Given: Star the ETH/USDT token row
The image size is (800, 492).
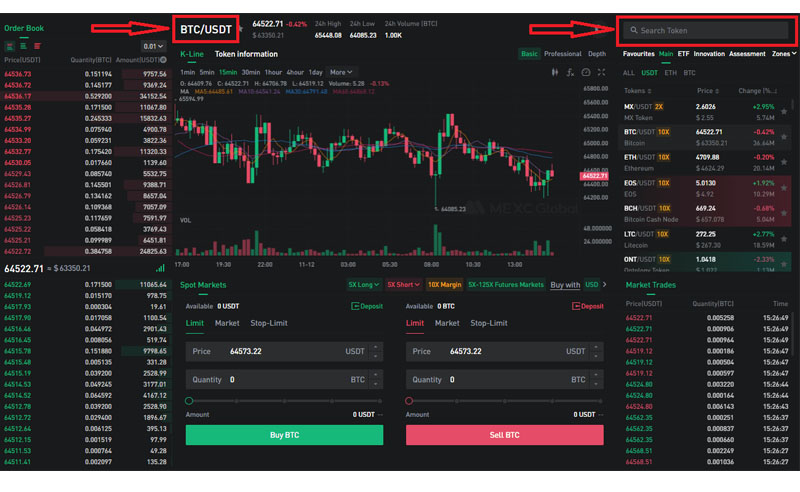Looking at the screenshot, I should click(784, 162).
